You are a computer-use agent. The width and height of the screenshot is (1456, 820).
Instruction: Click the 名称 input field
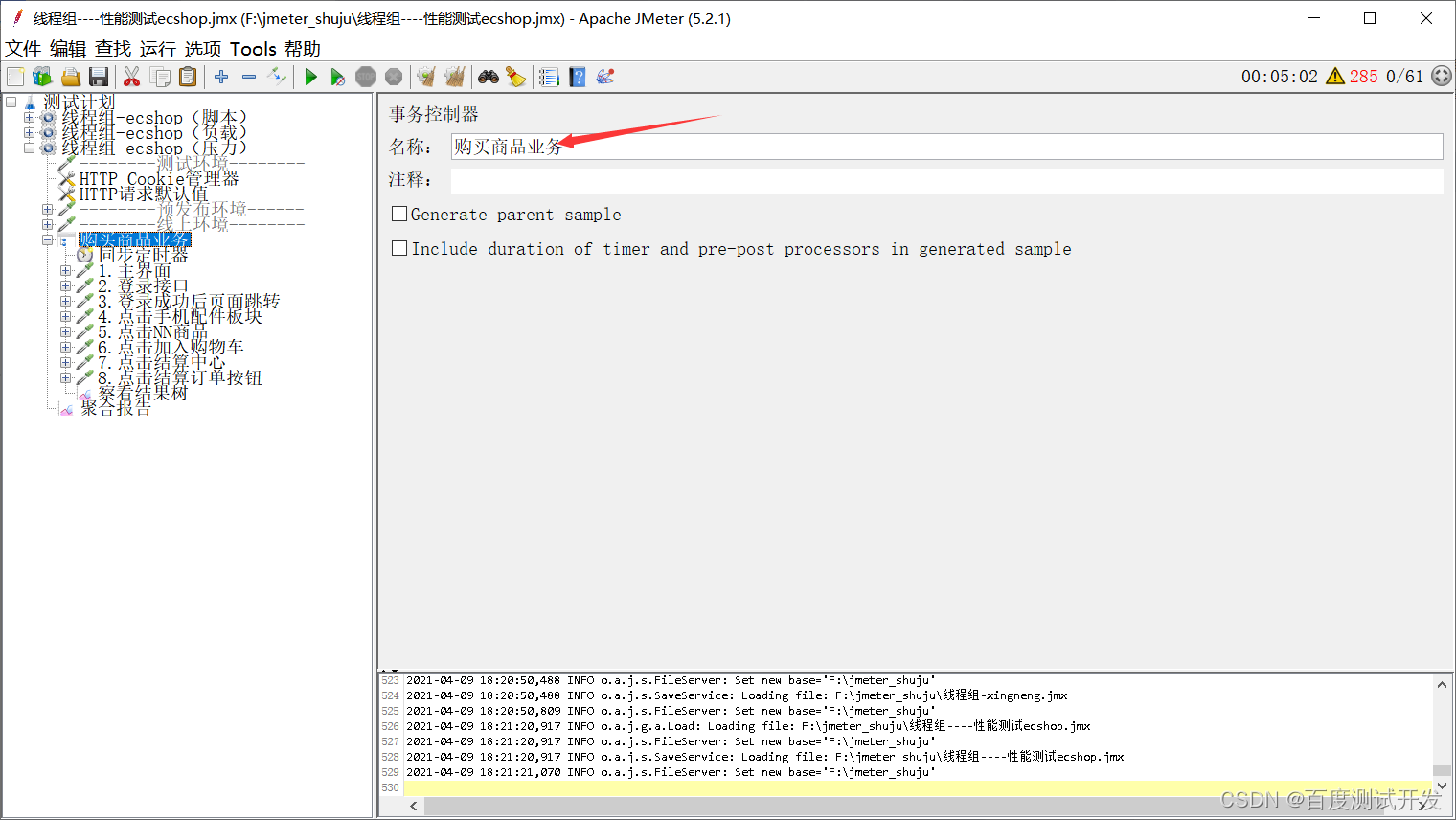pos(946,147)
